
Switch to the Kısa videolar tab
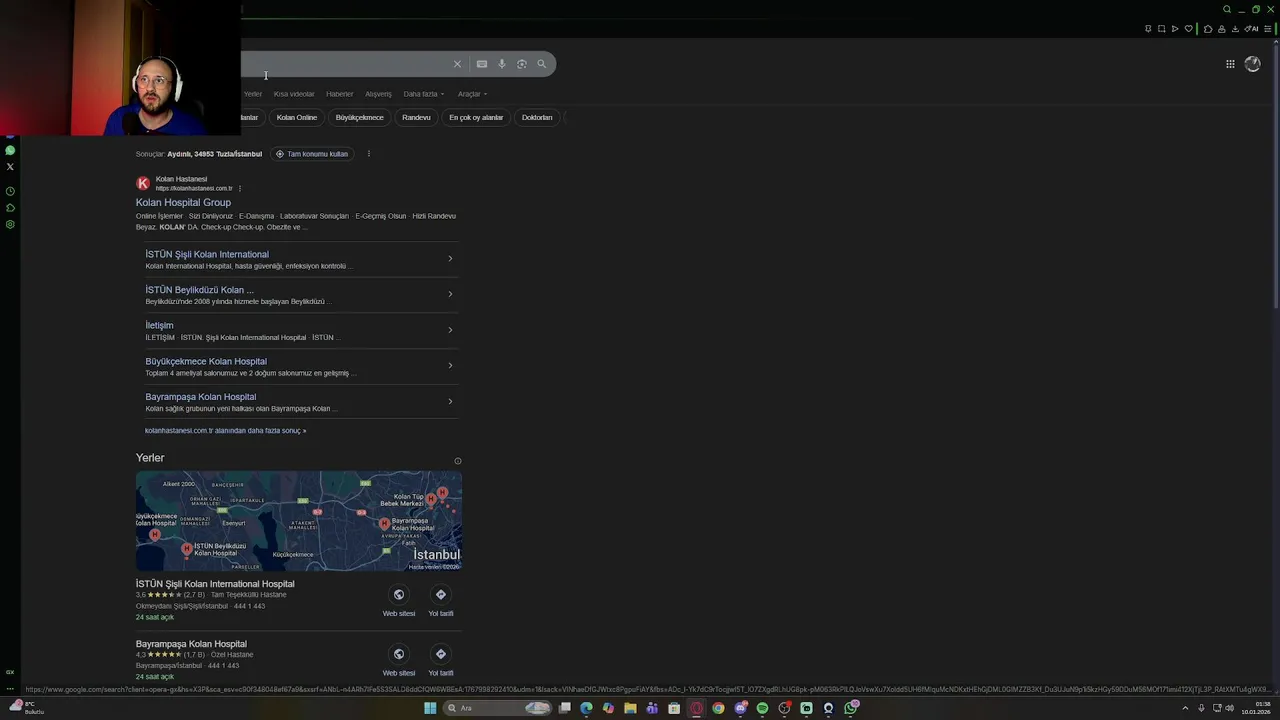294,94
